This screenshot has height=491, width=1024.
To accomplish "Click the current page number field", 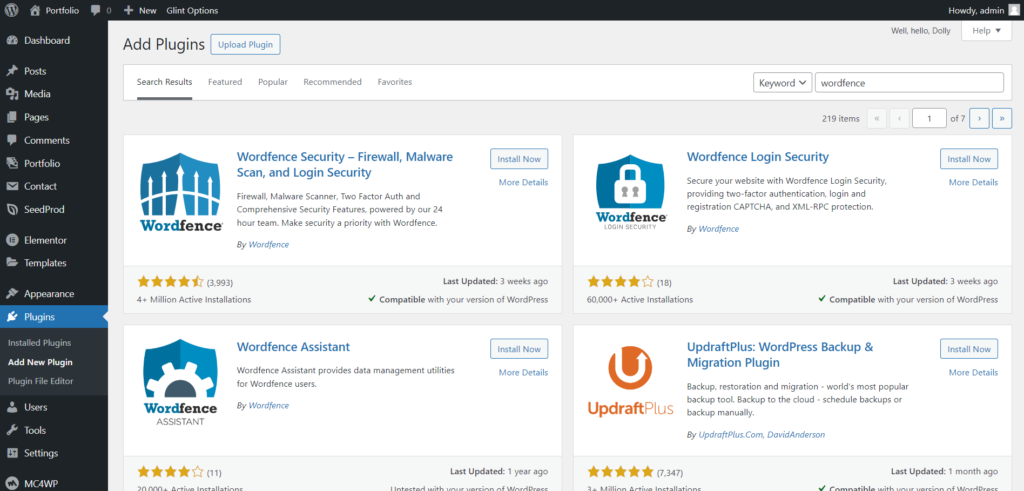I will click(x=929, y=118).
